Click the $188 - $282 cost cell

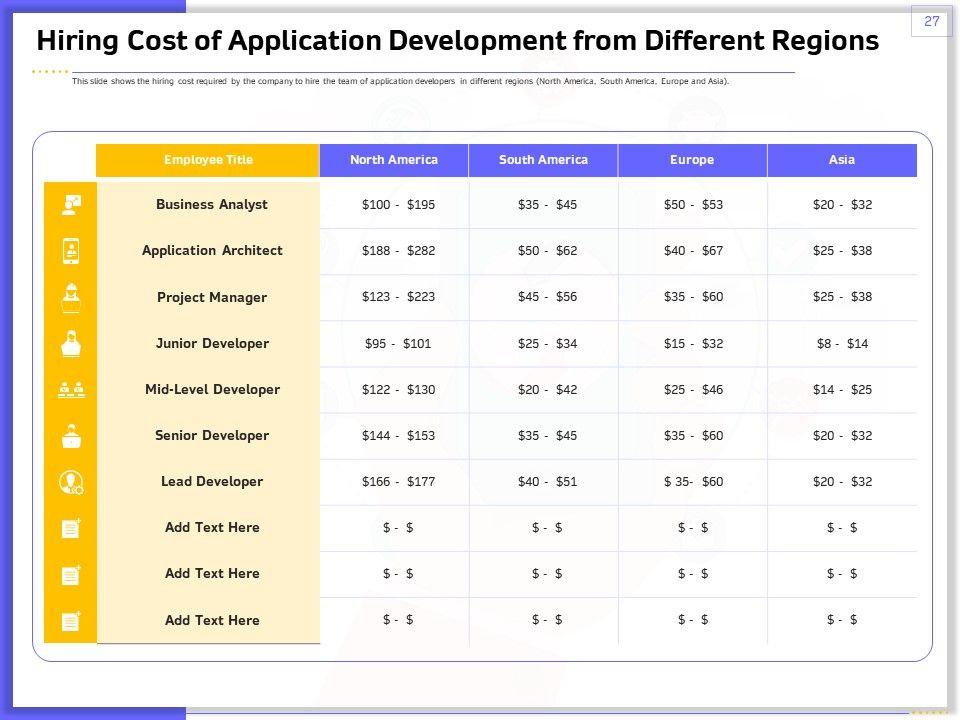399,251
